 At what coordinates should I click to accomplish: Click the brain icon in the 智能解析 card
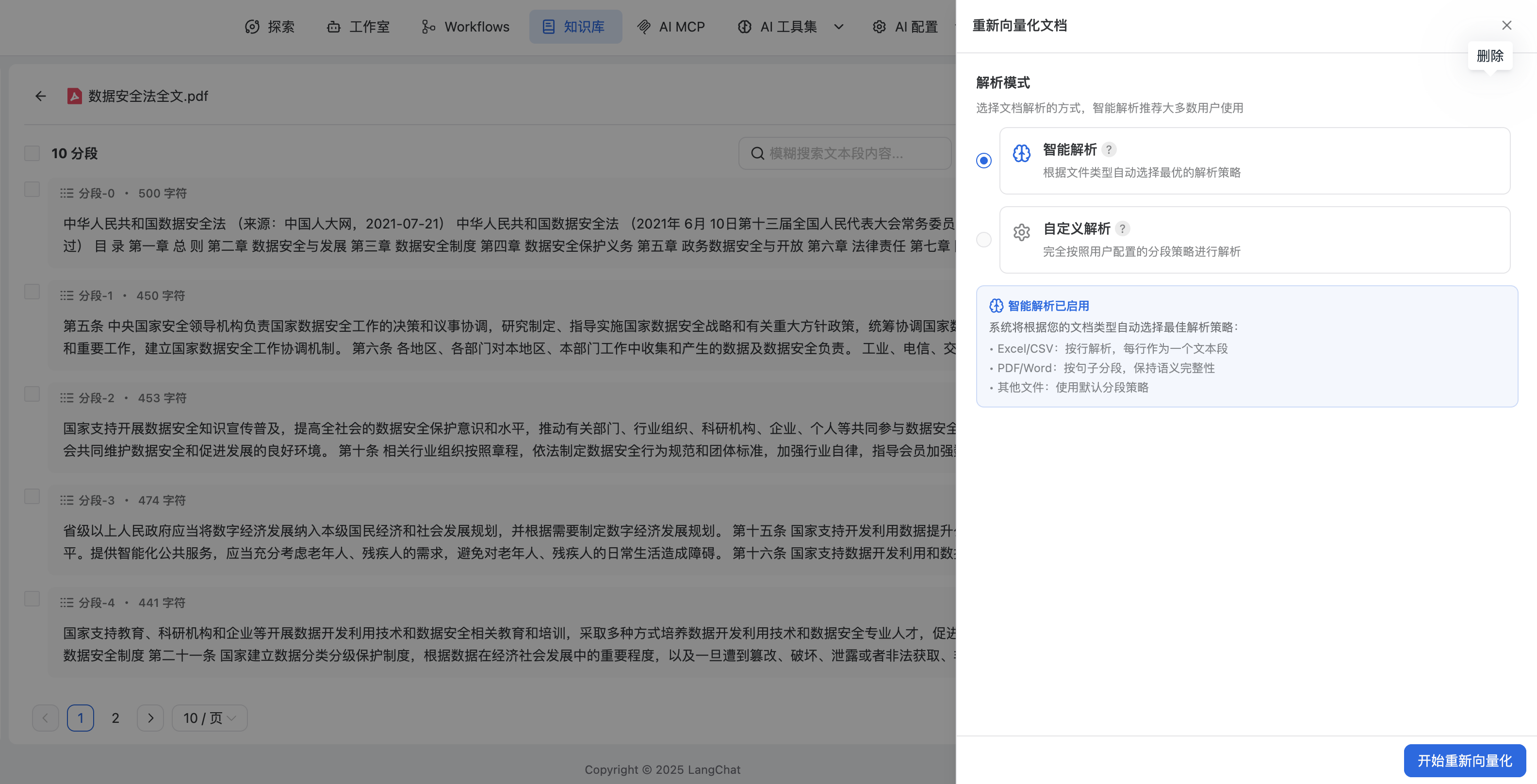coord(1021,153)
